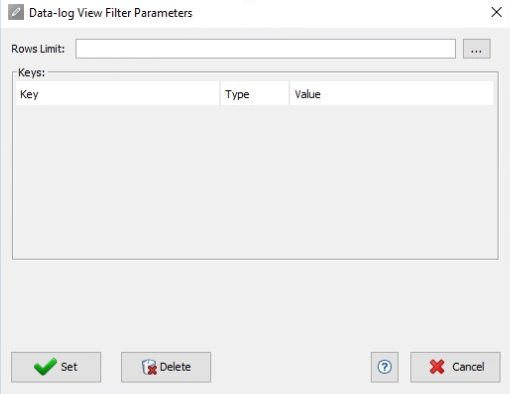The width and height of the screenshot is (510, 394).
Task: Sort by the Key column header
Action: (117, 94)
